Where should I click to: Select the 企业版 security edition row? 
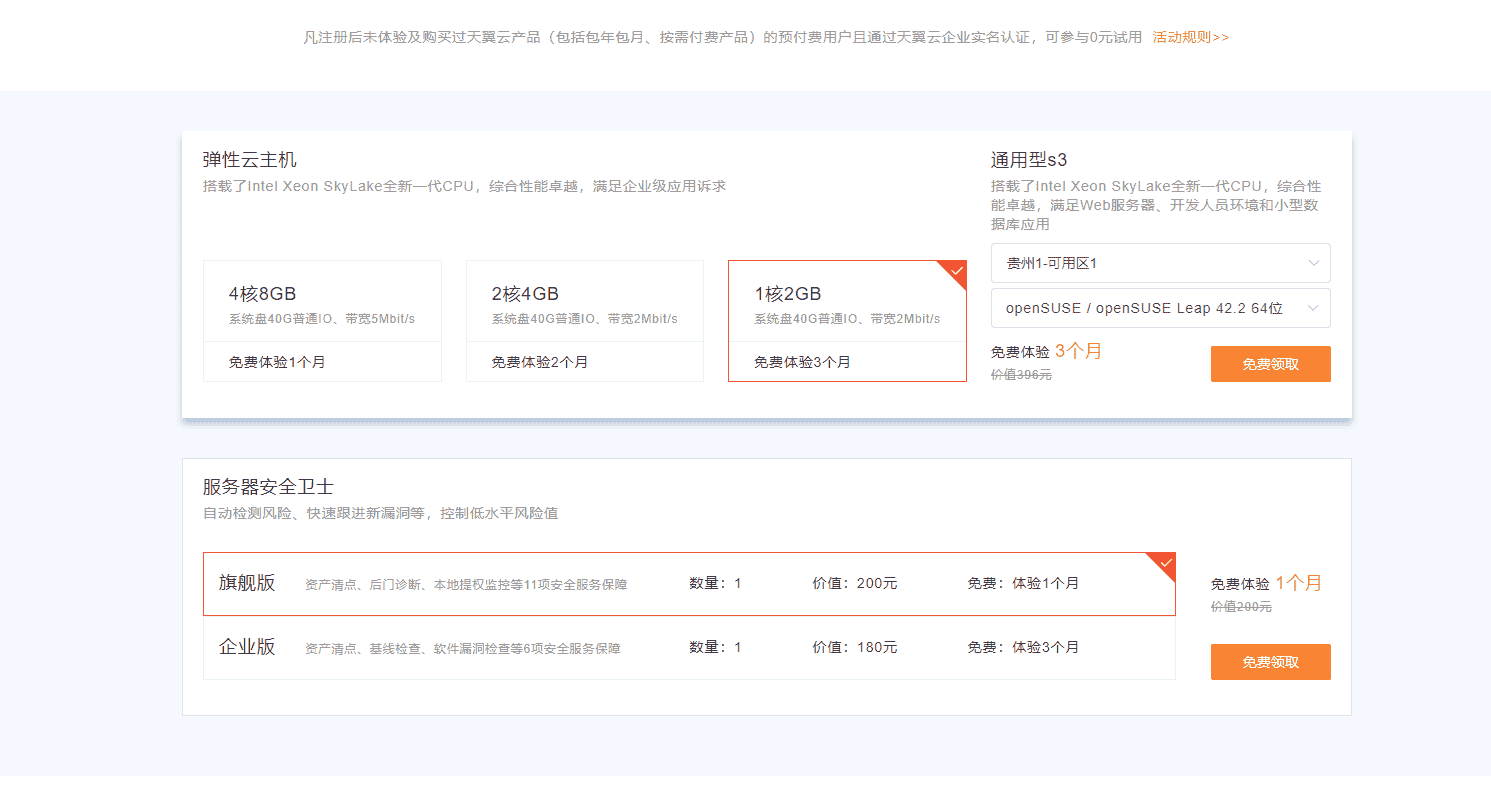(689, 648)
